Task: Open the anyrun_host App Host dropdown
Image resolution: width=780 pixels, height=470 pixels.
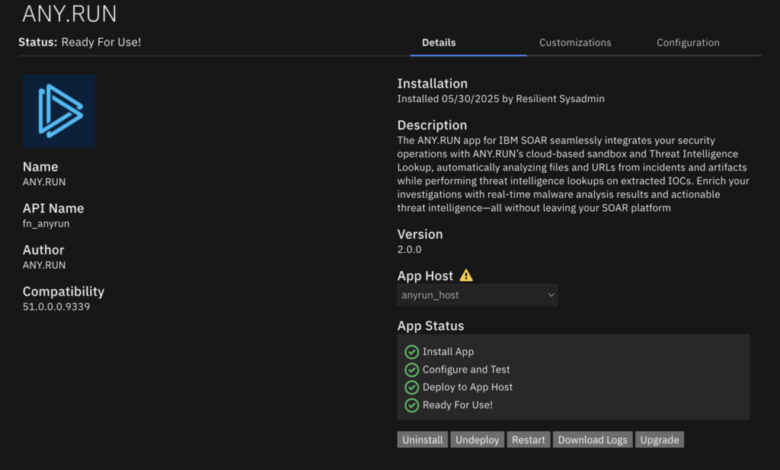Action: [x=477, y=295]
